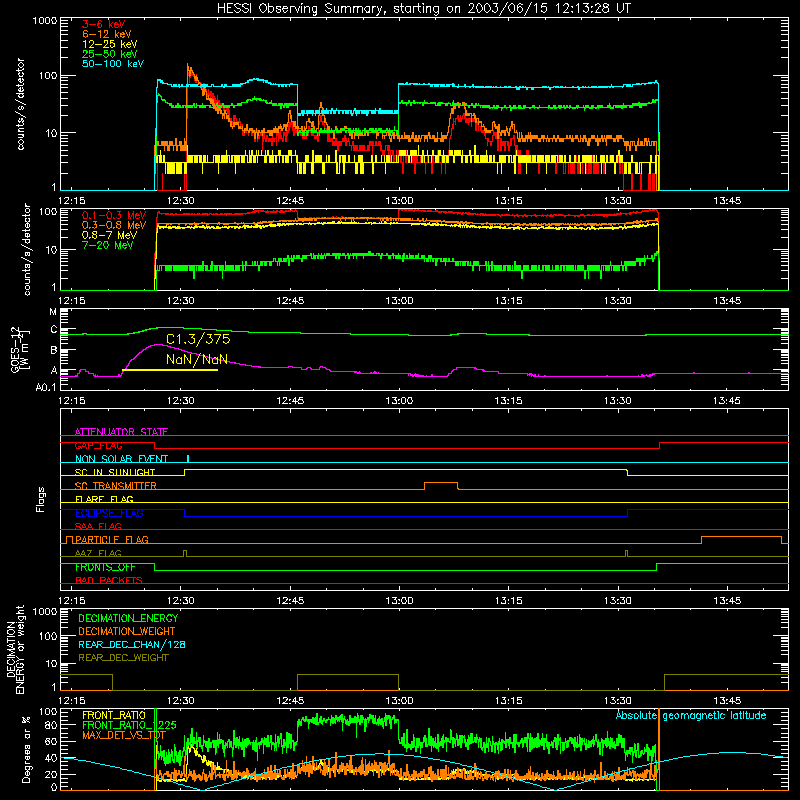Image resolution: width=800 pixels, height=800 pixels.
Task: Select the 25-50 keV legend label
Action: coord(110,54)
